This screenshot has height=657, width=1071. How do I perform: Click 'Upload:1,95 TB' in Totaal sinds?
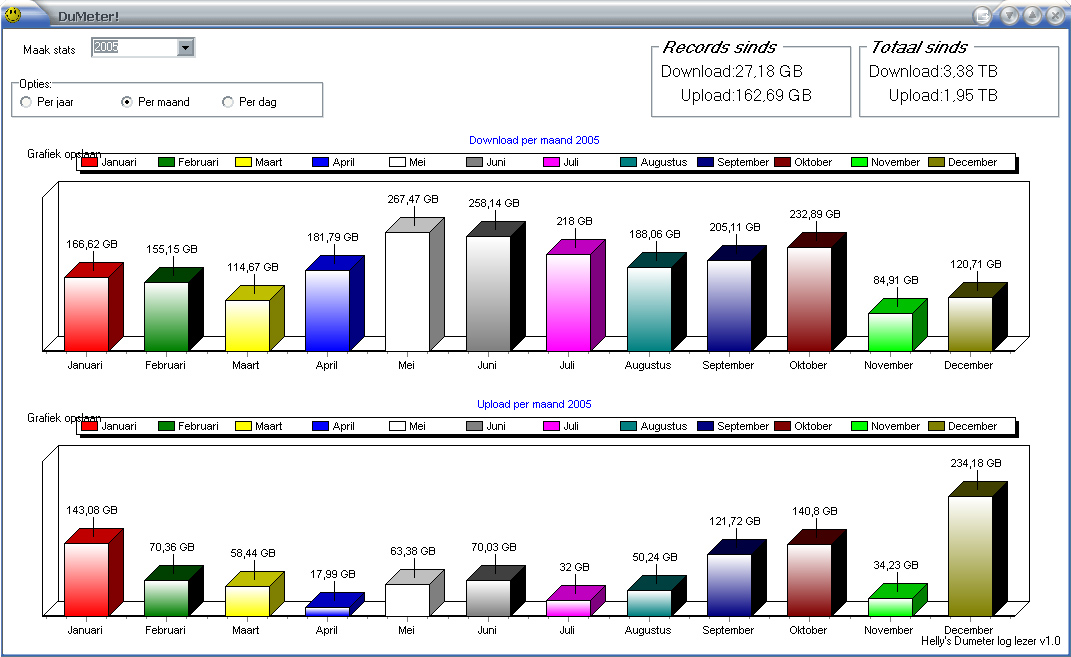coord(943,96)
